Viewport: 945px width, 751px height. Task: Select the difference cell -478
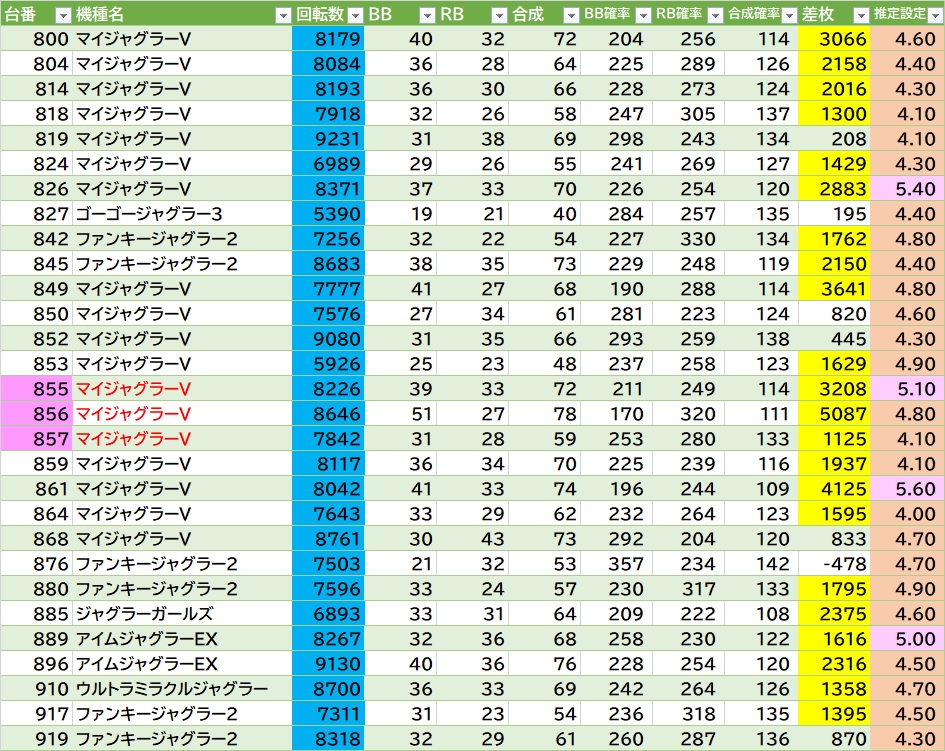click(x=834, y=564)
